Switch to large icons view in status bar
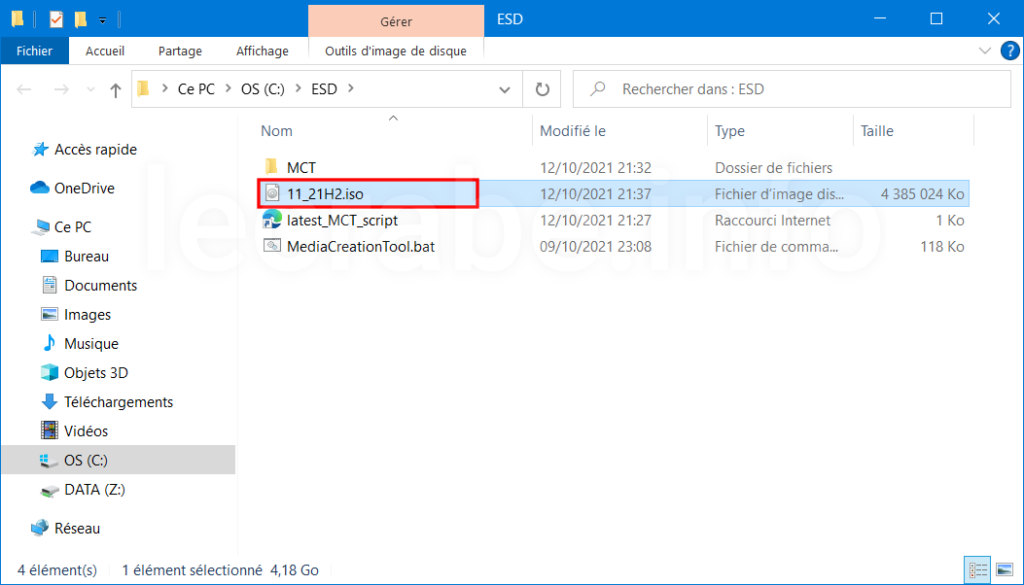Image resolution: width=1024 pixels, height=585 pixels. (1004, 570)
